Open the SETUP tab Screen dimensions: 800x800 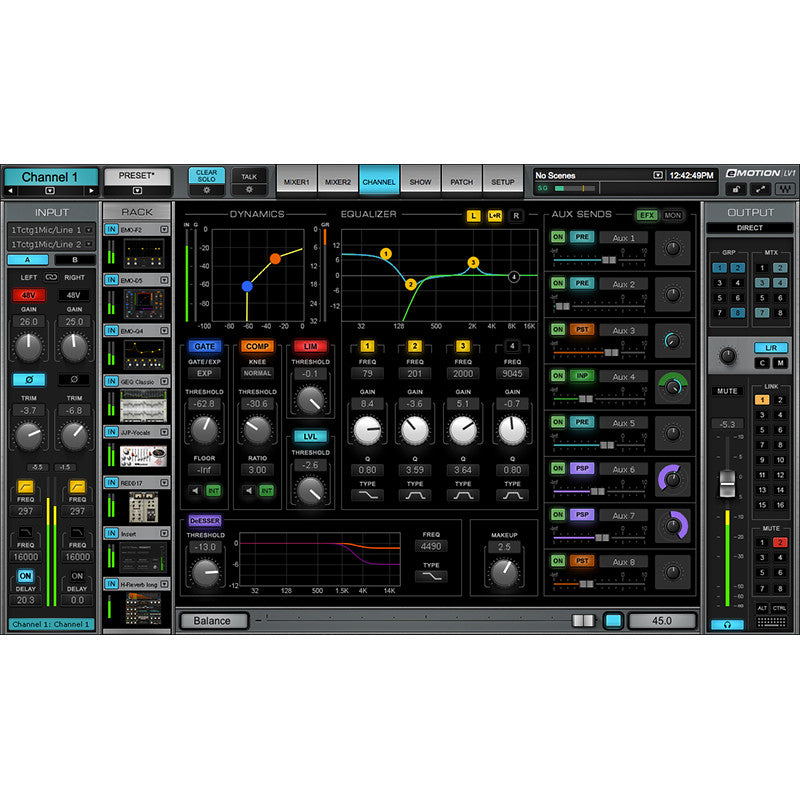[x=502, y=182]
